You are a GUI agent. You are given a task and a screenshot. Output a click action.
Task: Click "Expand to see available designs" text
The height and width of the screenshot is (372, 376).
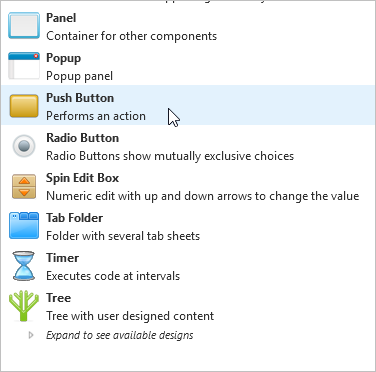[120, 335]
